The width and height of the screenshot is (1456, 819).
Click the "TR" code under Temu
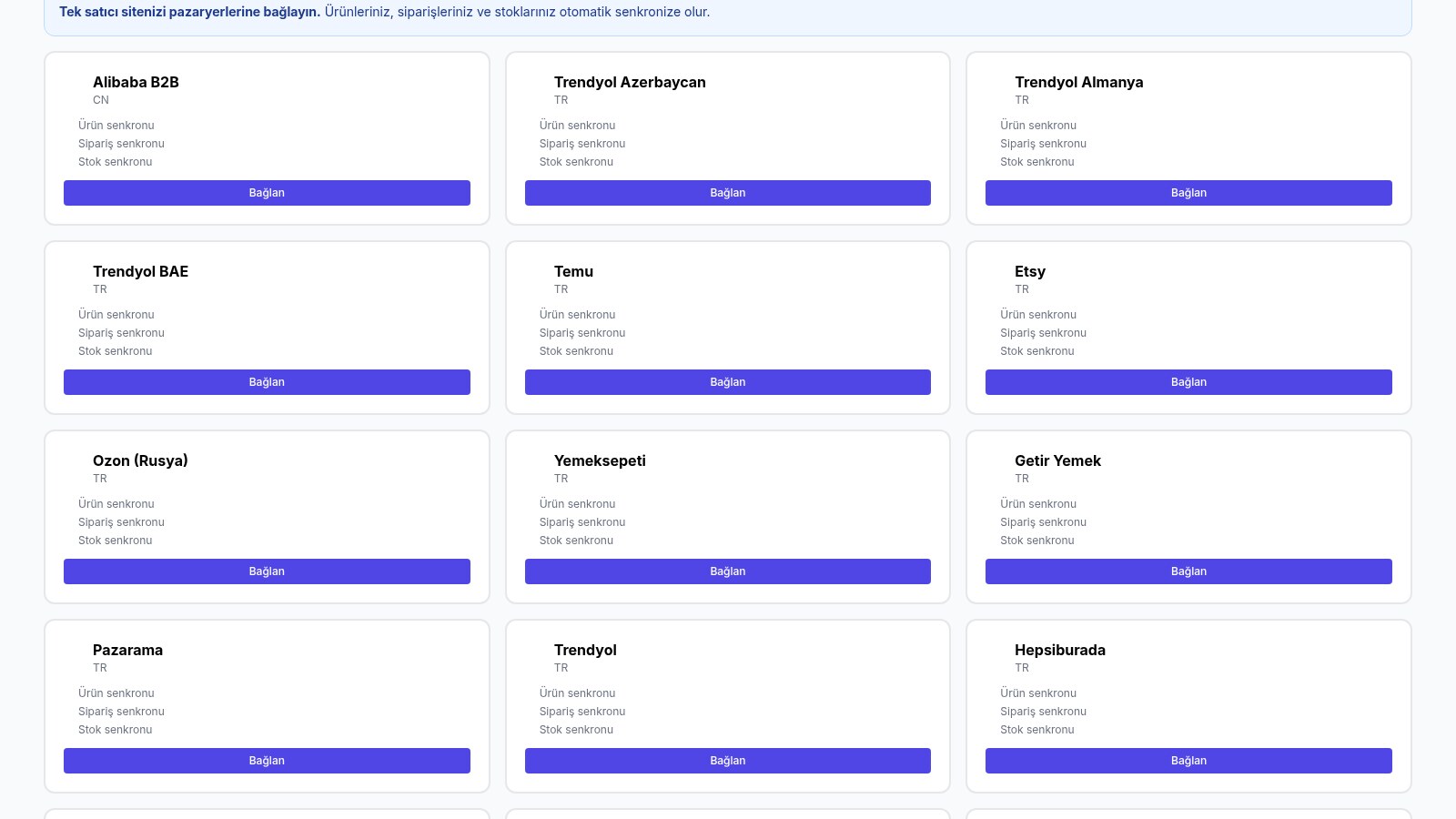tap(561, 289)
